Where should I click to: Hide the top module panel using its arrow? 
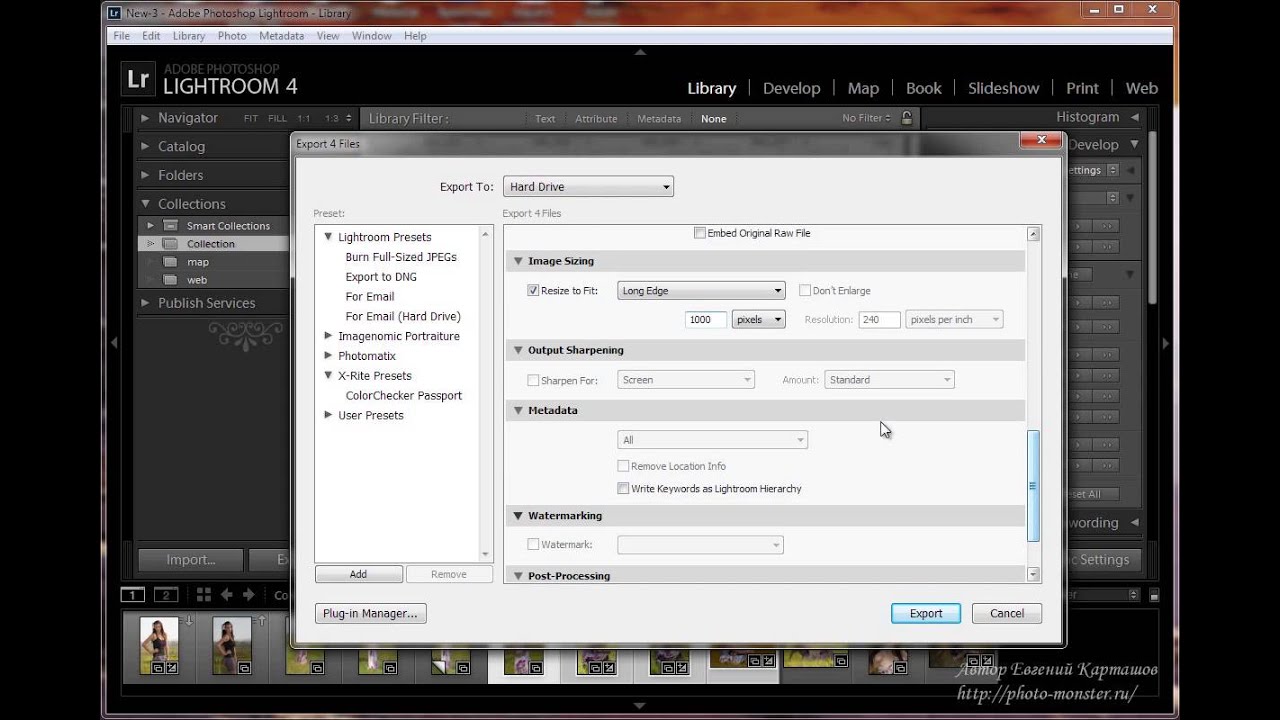pyautogui.click(x=640, y=52)
